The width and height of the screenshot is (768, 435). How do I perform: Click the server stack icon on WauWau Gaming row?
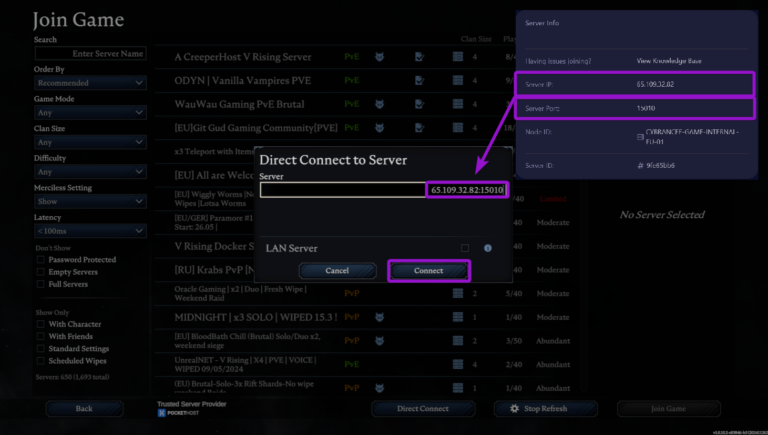pos(458,104)
